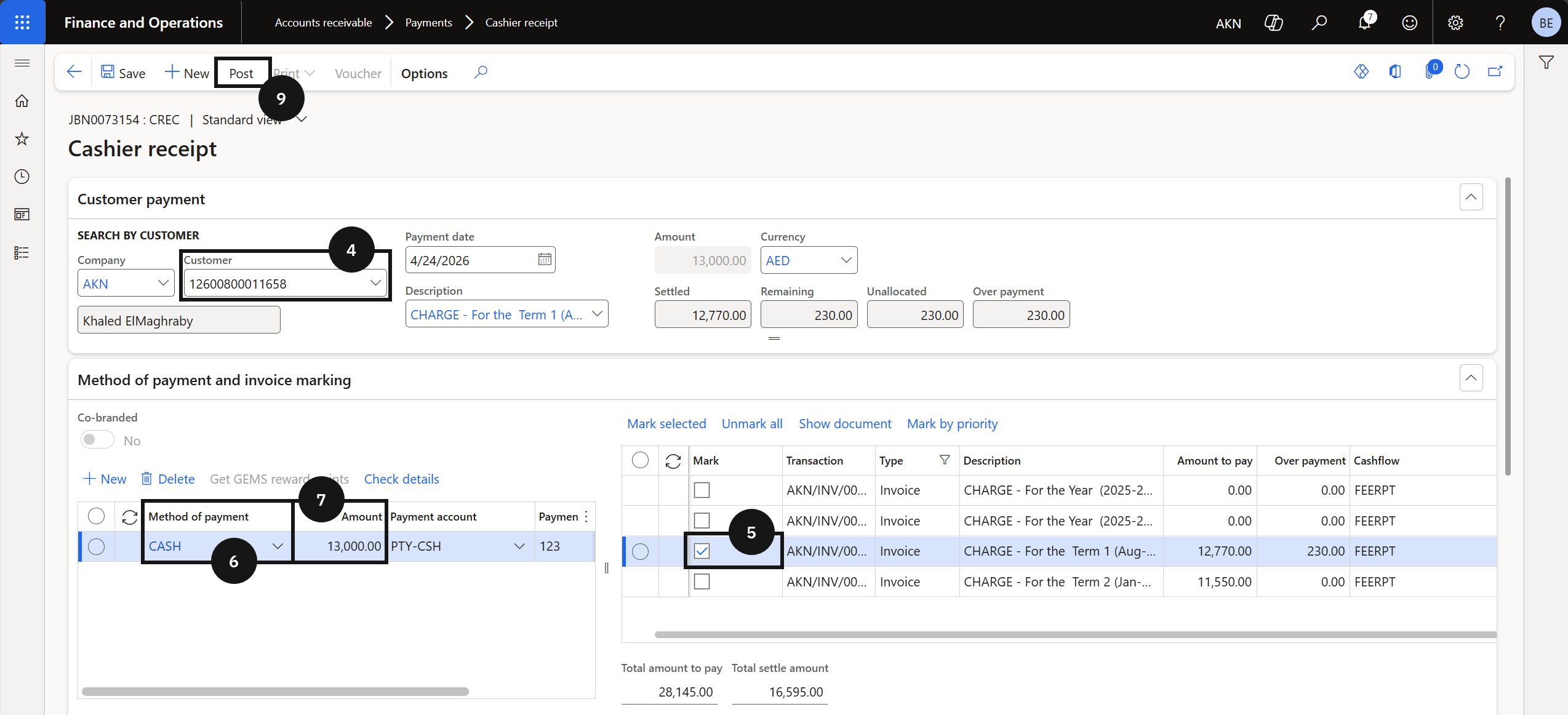Click the search magnifier in top bar
The height and width of the screenshot is (715, 1568).
pos(1319,23)
